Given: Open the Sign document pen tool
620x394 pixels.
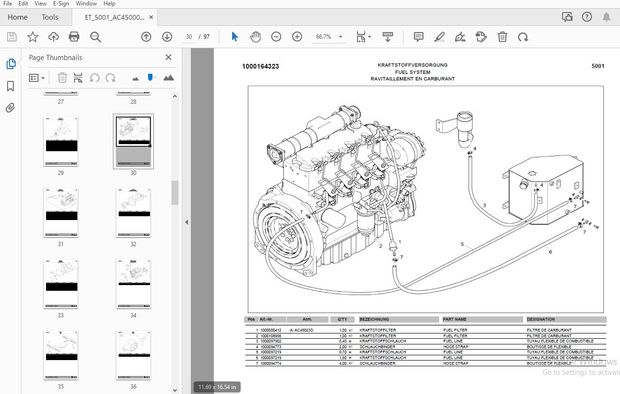Looking at the screenshot, I should pyautogui.click(x=460, y=37).
